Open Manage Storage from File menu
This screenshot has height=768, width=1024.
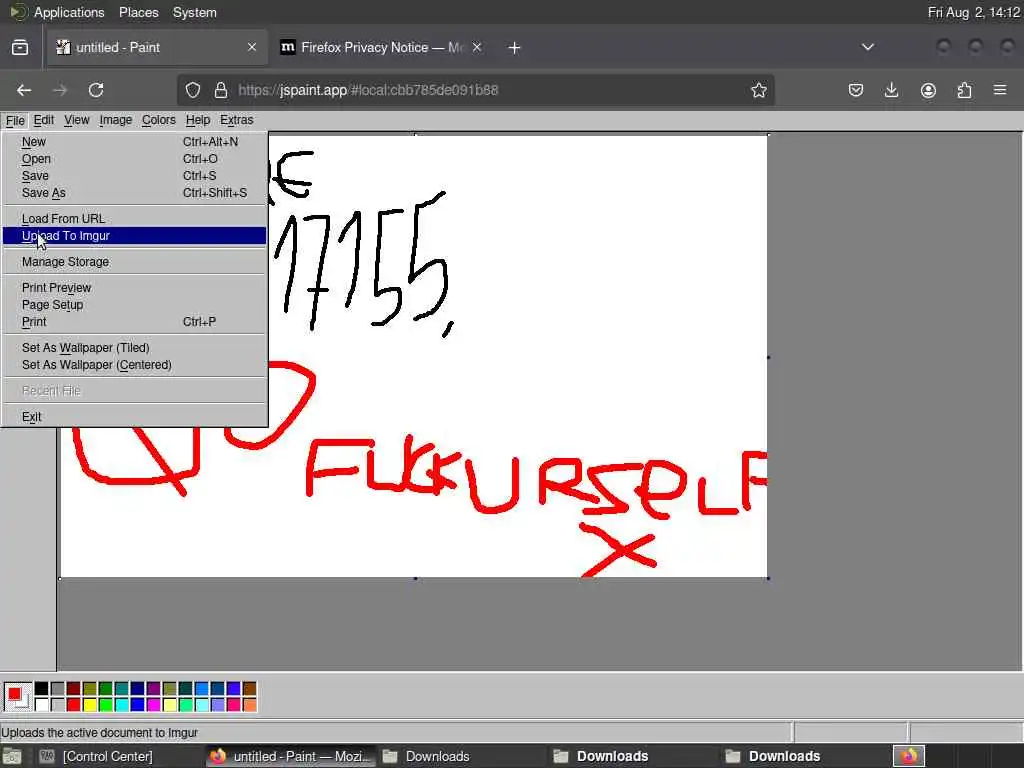coord(134,262)
